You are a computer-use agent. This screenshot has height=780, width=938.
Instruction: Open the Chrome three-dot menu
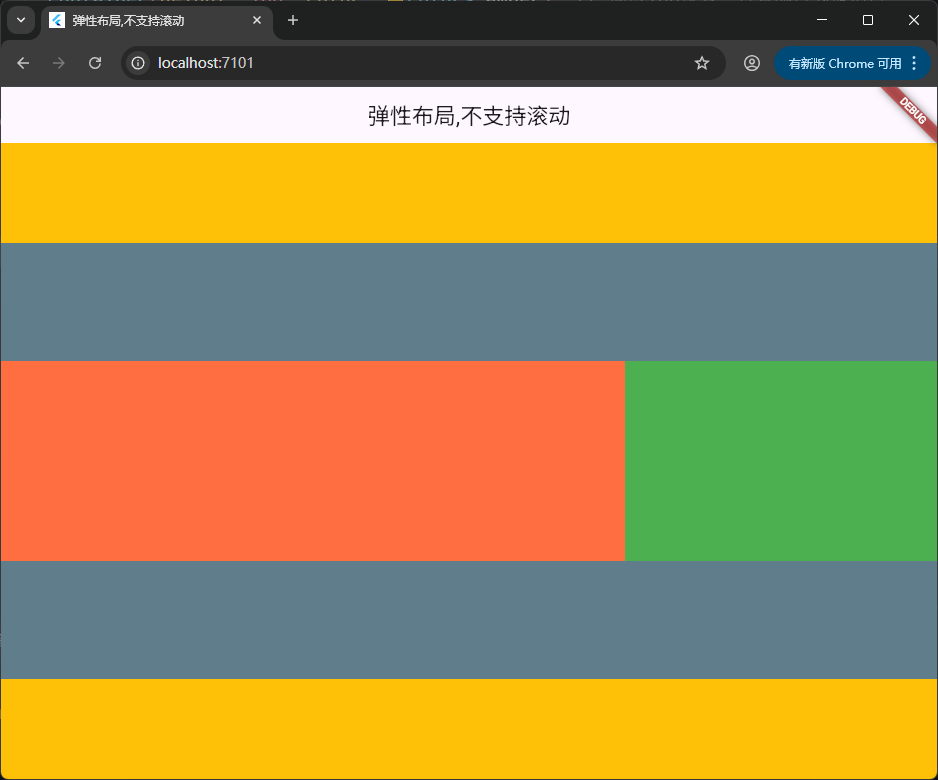[x=914, y=63]
